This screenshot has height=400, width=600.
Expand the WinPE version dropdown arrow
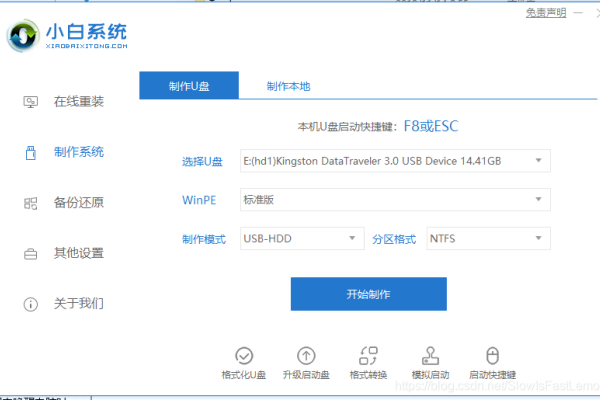pyautogui.click(x=538, y=199)
